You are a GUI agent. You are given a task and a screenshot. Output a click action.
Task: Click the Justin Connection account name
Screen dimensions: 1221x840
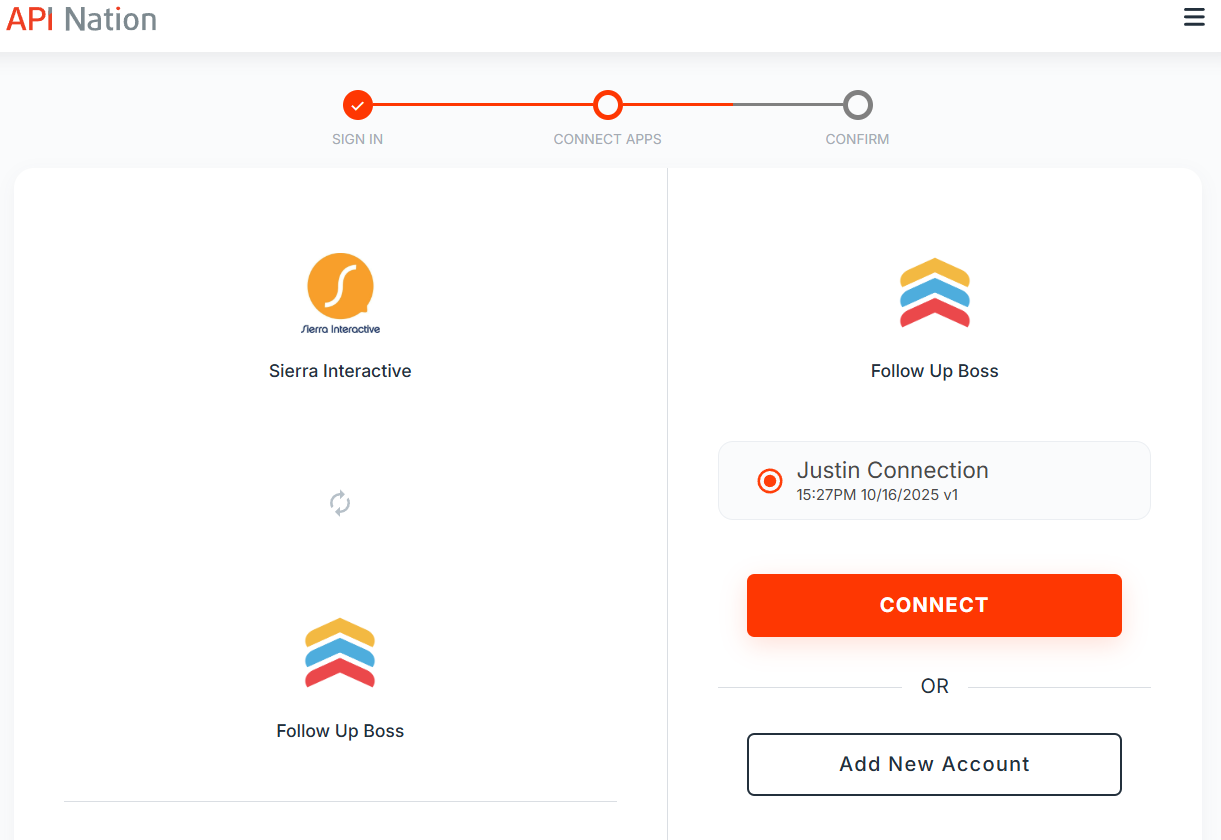click(x=892, y=470)
